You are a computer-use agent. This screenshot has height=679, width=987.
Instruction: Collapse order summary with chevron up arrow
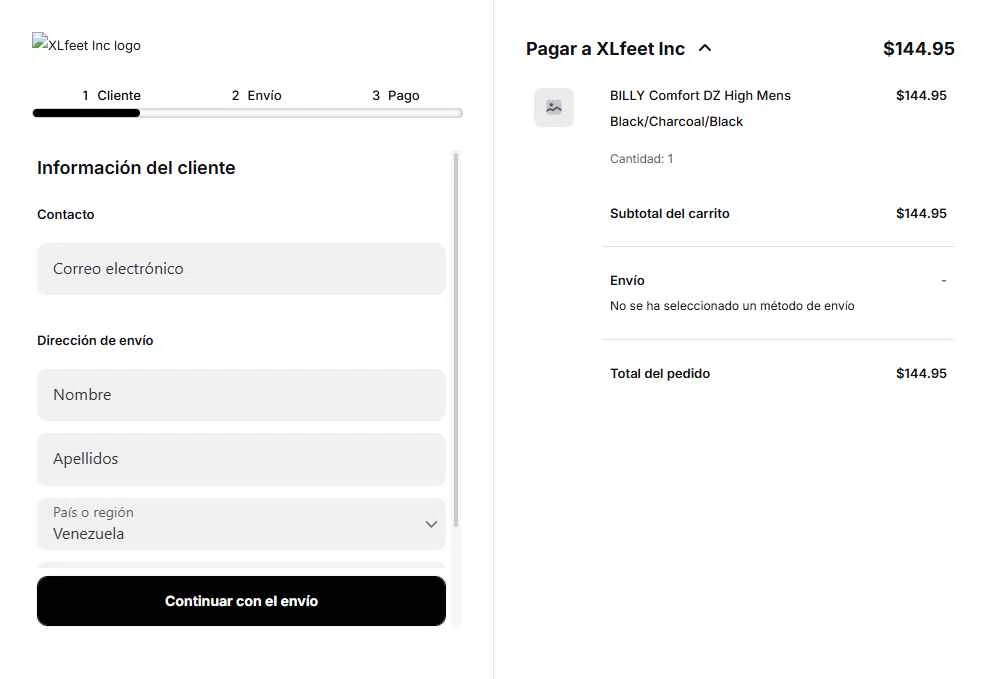[x=705, y=48]
